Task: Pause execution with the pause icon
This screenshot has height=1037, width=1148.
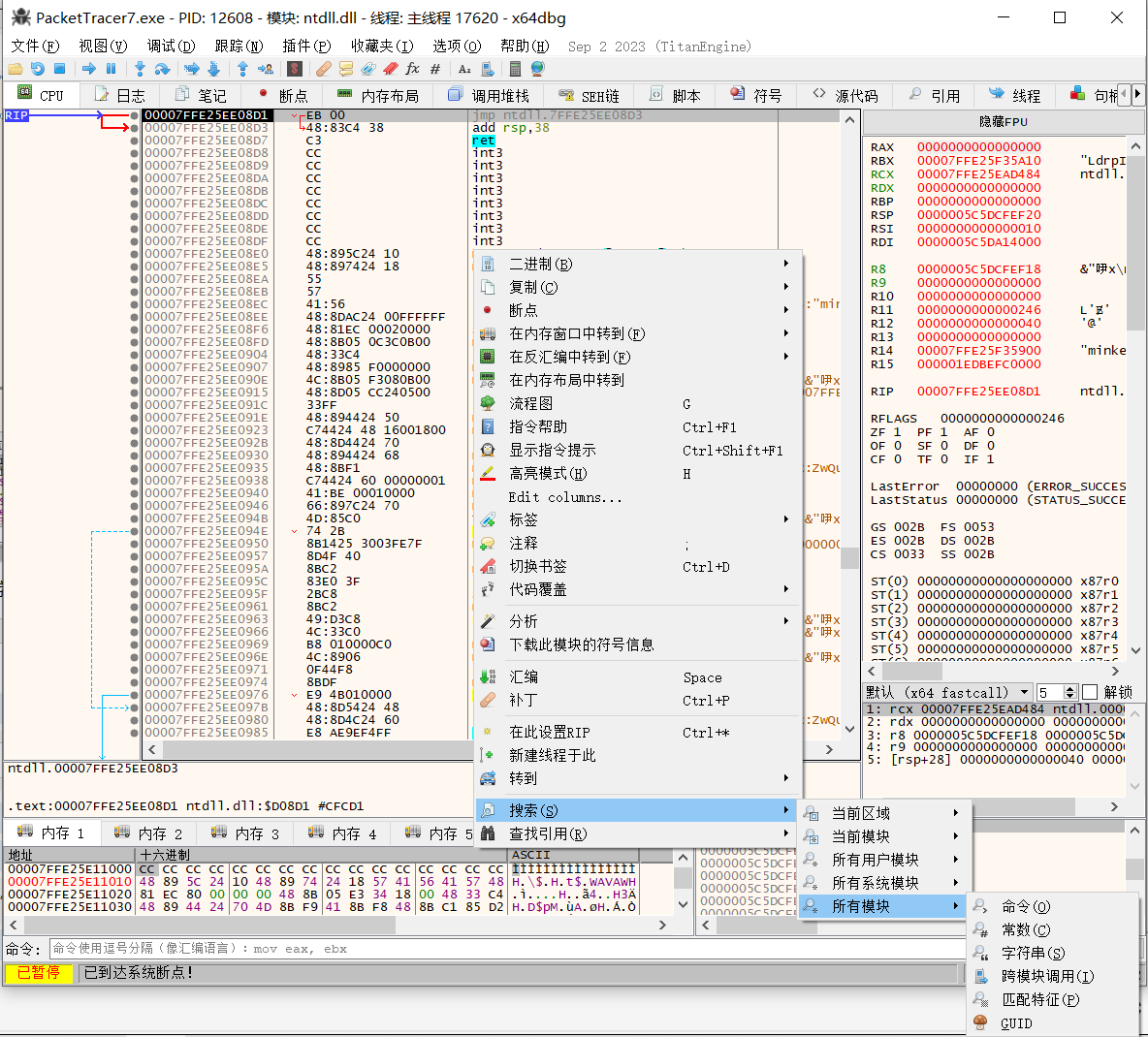Action: (112, 69)
